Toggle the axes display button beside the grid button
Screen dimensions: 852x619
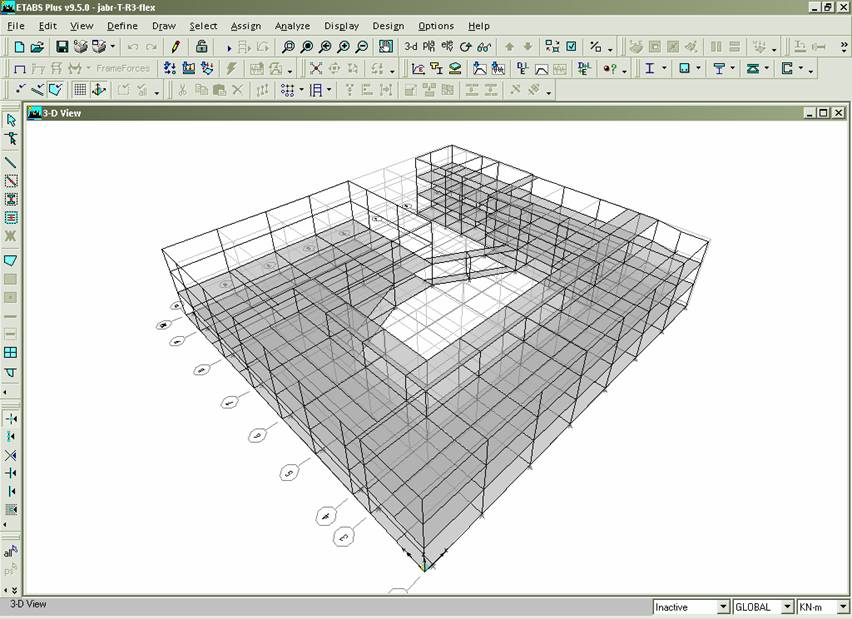point(98,90)
